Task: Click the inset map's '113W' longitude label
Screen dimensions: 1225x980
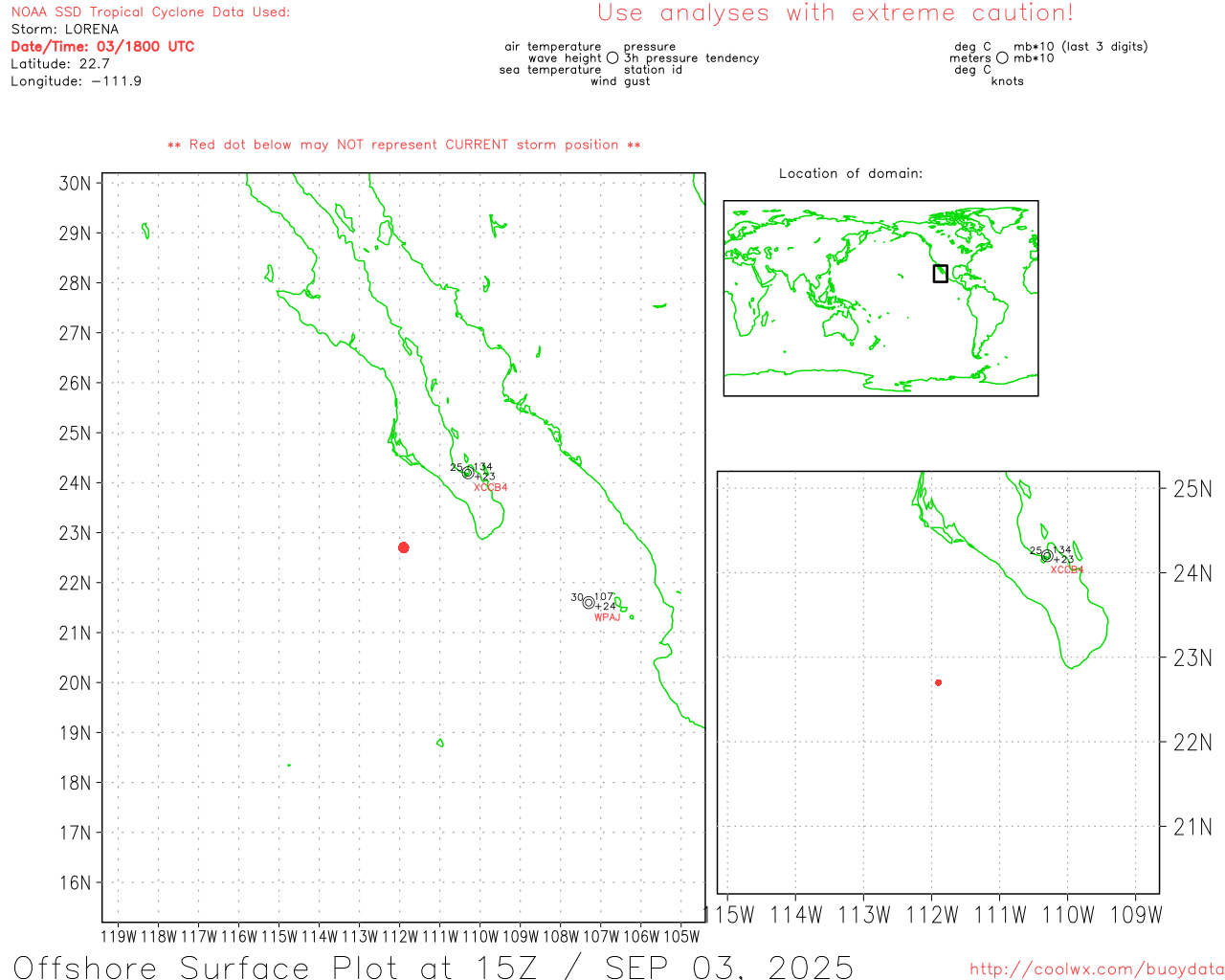Action: (863, 915)
